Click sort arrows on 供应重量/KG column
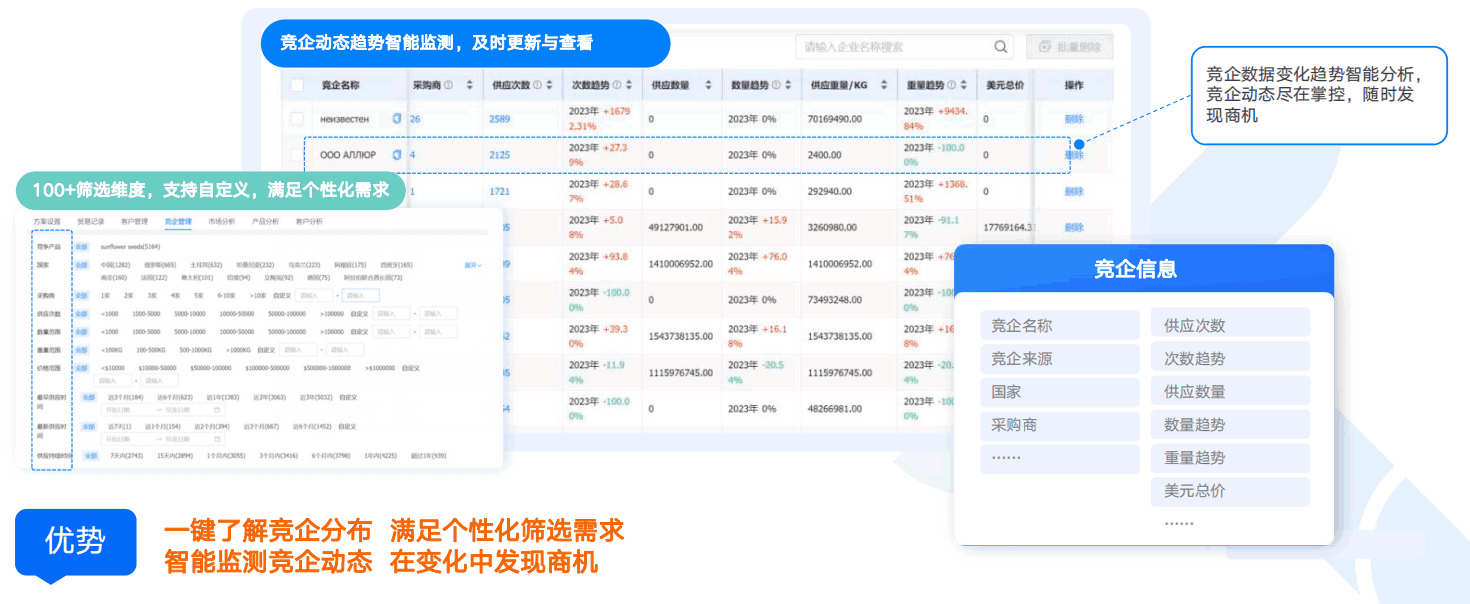Viewport: 1470px width, 604px height. click(x=885, y=86)
